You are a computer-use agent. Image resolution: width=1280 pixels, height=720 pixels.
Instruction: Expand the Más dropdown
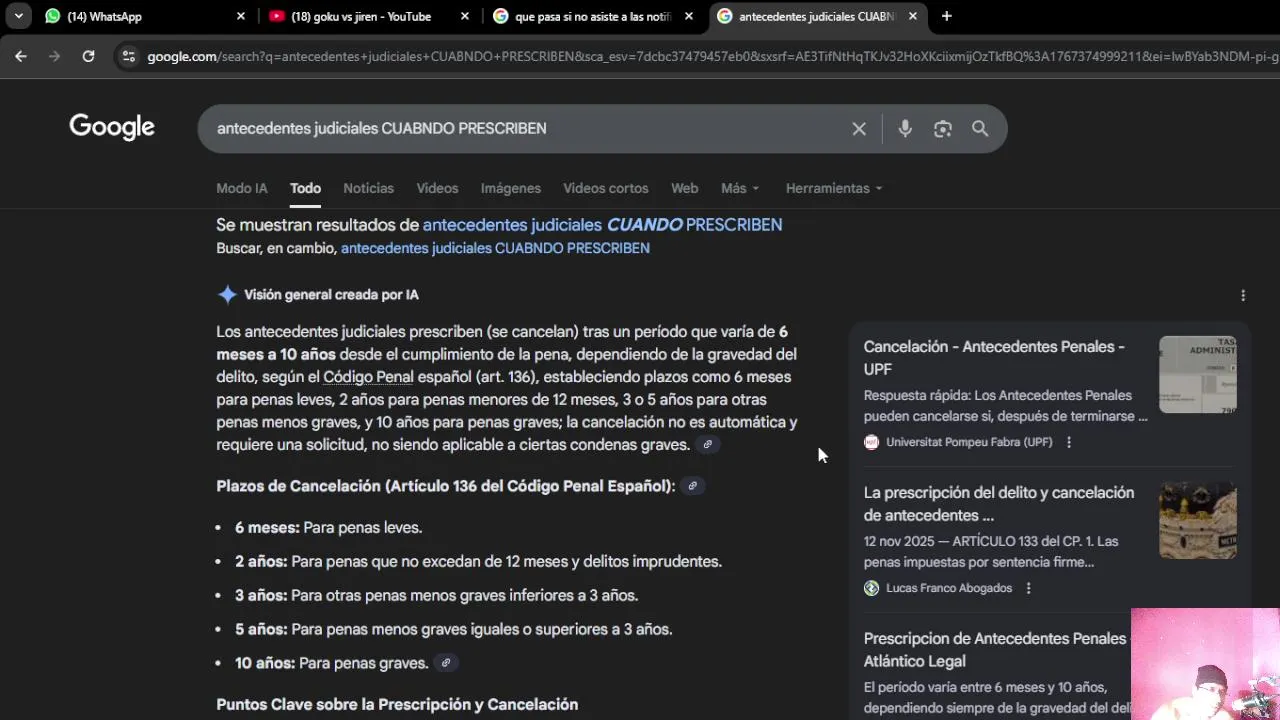click(740, 188)
